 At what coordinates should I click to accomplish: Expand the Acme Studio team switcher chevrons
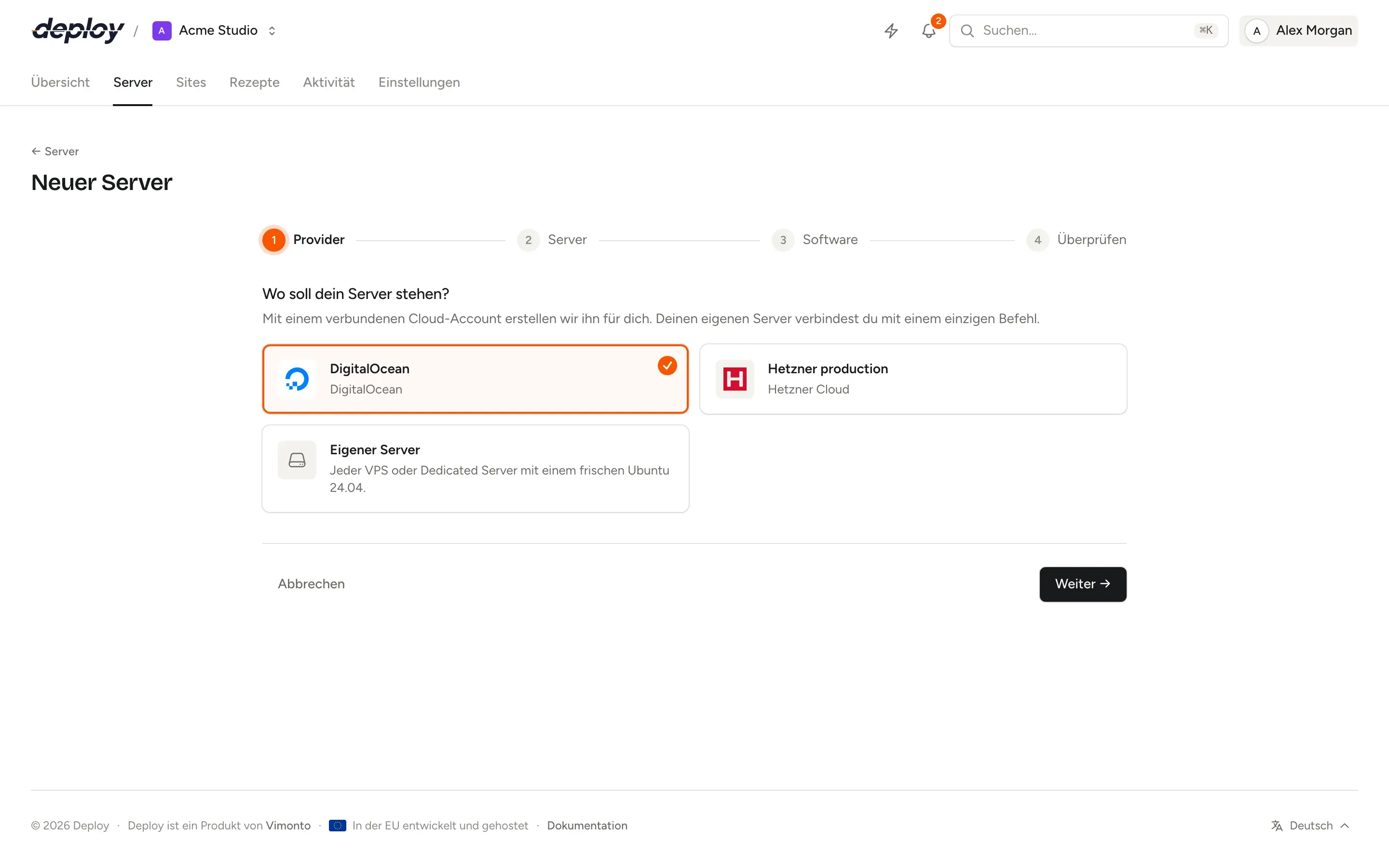point(272,30)
